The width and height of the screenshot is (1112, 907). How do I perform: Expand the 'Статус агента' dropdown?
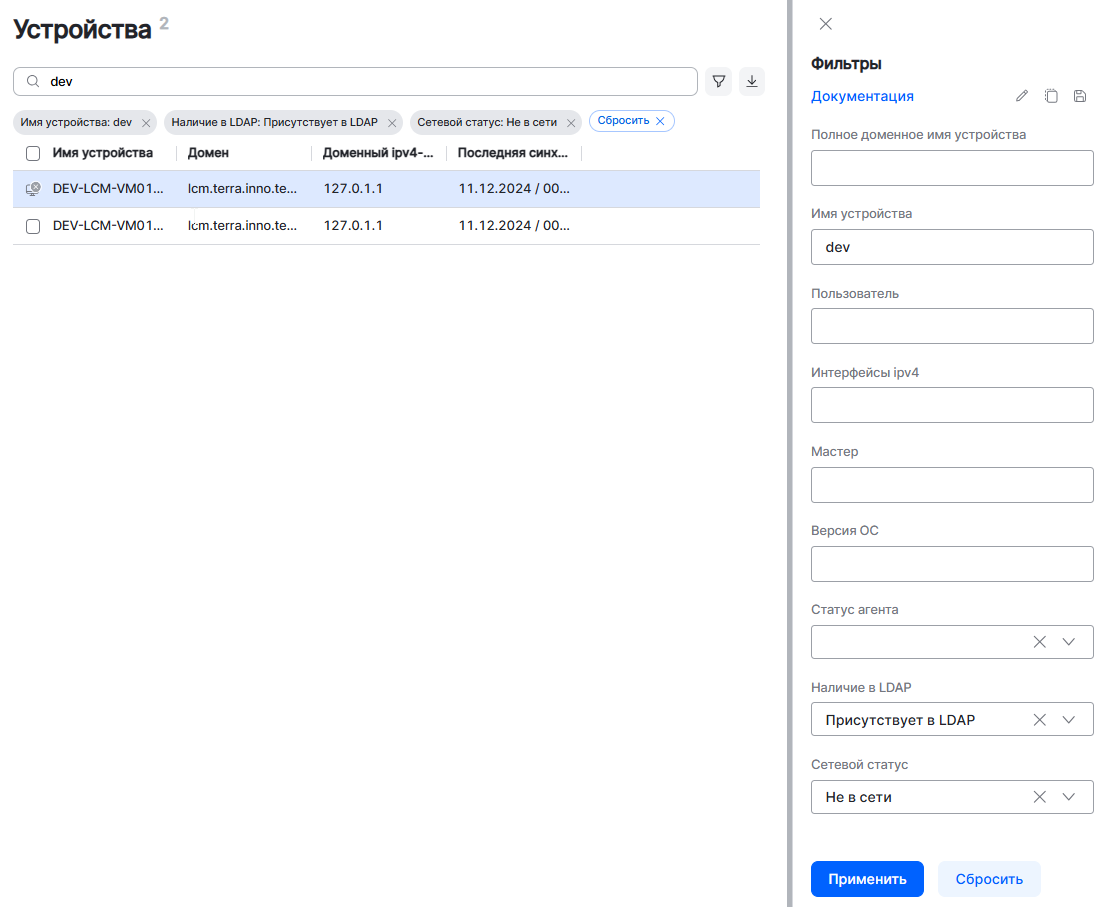point(1068,642)
